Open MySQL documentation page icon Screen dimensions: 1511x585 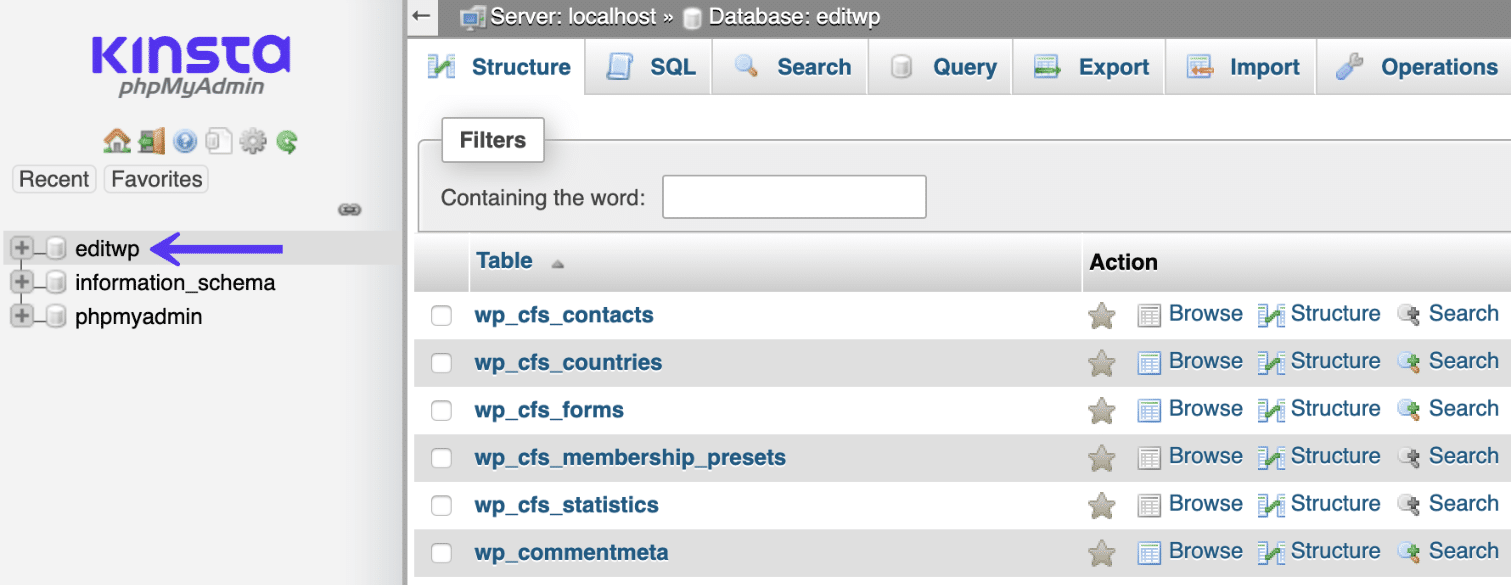(x=218, y=140)
